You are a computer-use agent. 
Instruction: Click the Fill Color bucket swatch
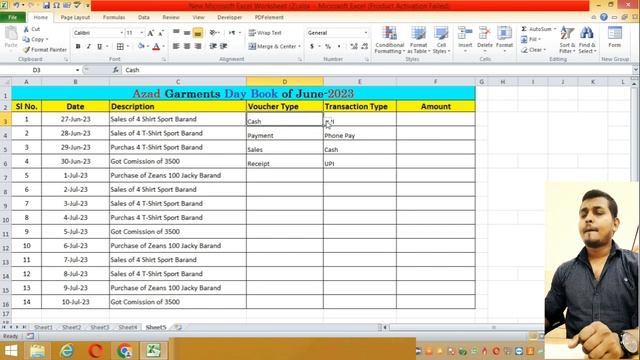[x=141, y=46]
